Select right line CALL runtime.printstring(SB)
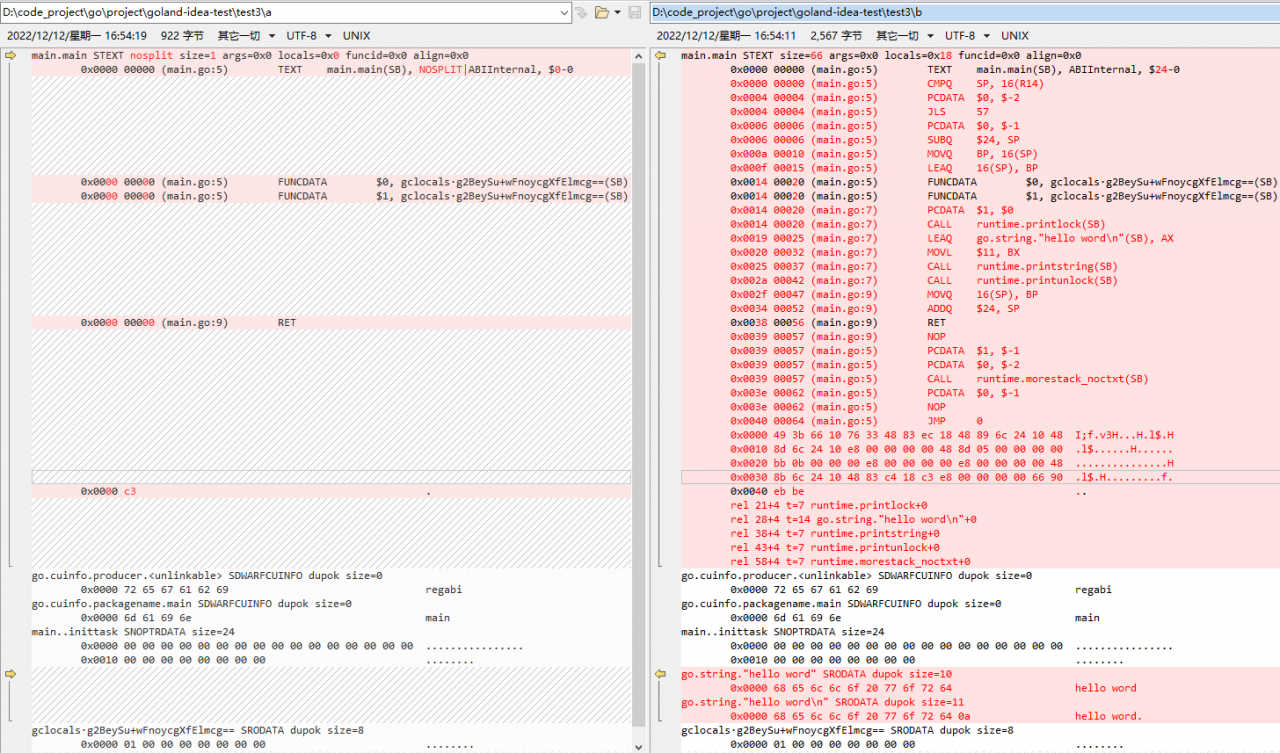The height and width of the screenshot is (753, 1280). click(978, 267)
